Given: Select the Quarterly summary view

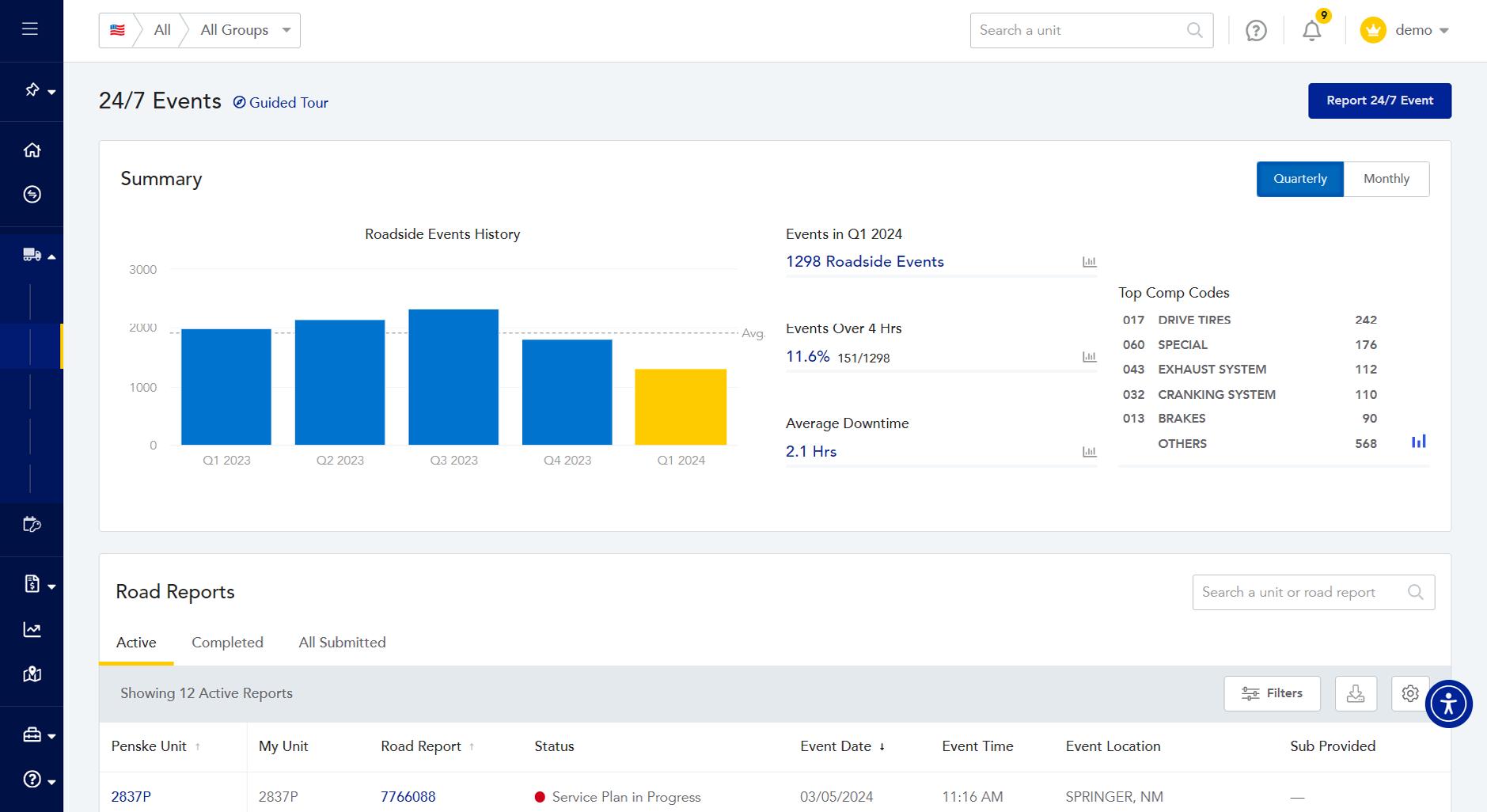Looking at the screenshot, I should tap(1300, 179).
